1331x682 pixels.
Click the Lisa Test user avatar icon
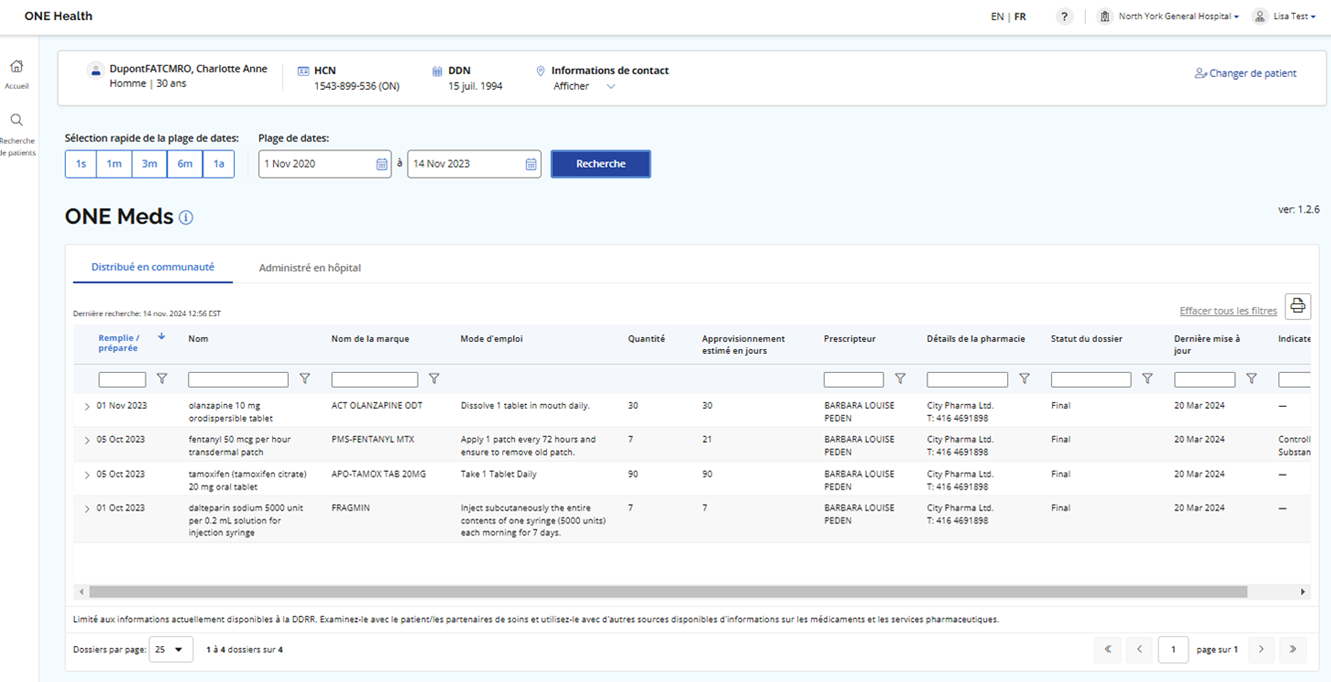click(1260, 17)
